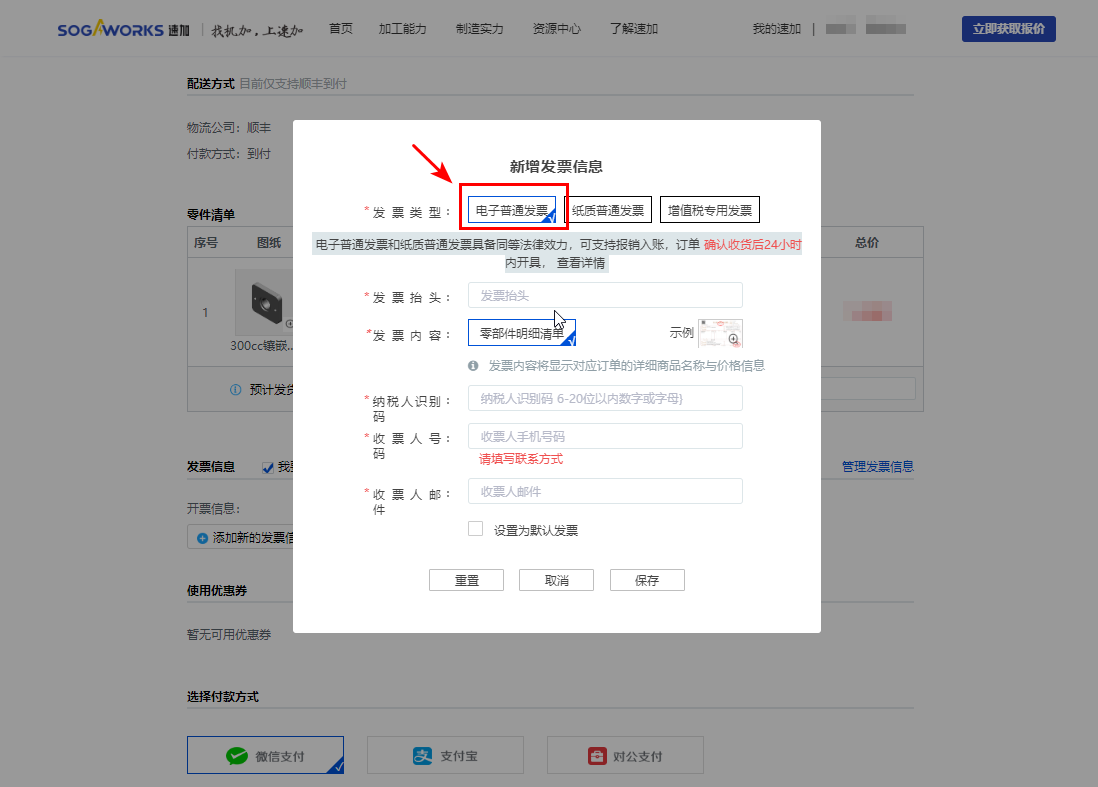Click the invoice example magnifier thumbnail

coord(720,333)
